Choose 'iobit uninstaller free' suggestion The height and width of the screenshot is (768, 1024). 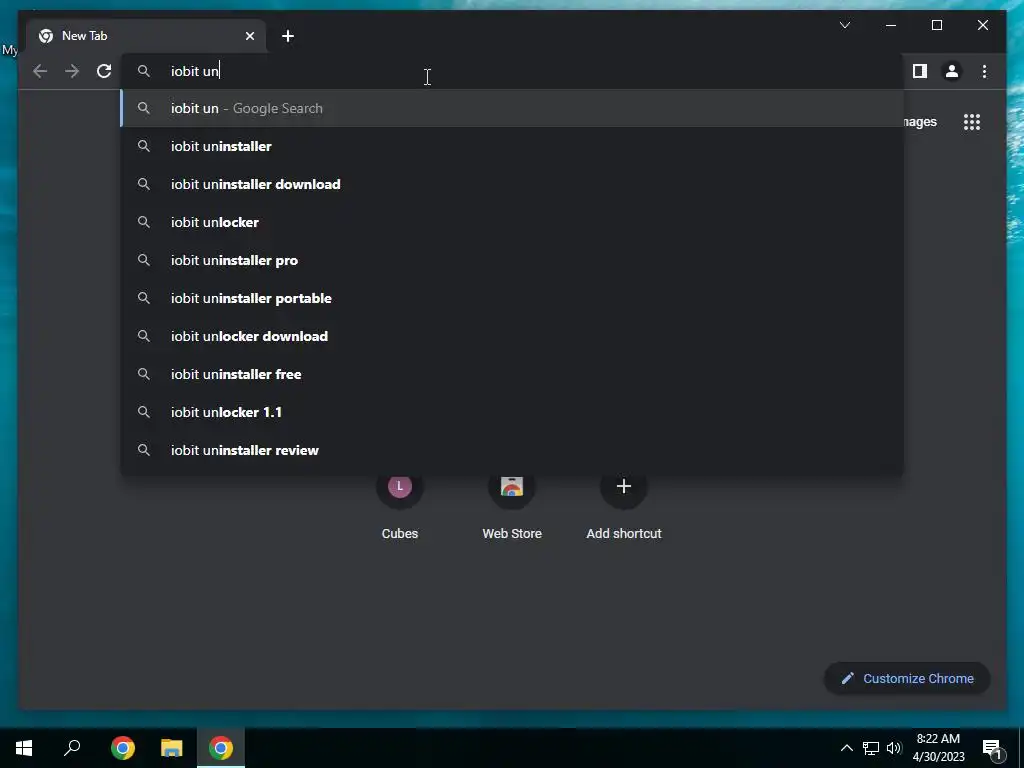[x=513, y=374]
